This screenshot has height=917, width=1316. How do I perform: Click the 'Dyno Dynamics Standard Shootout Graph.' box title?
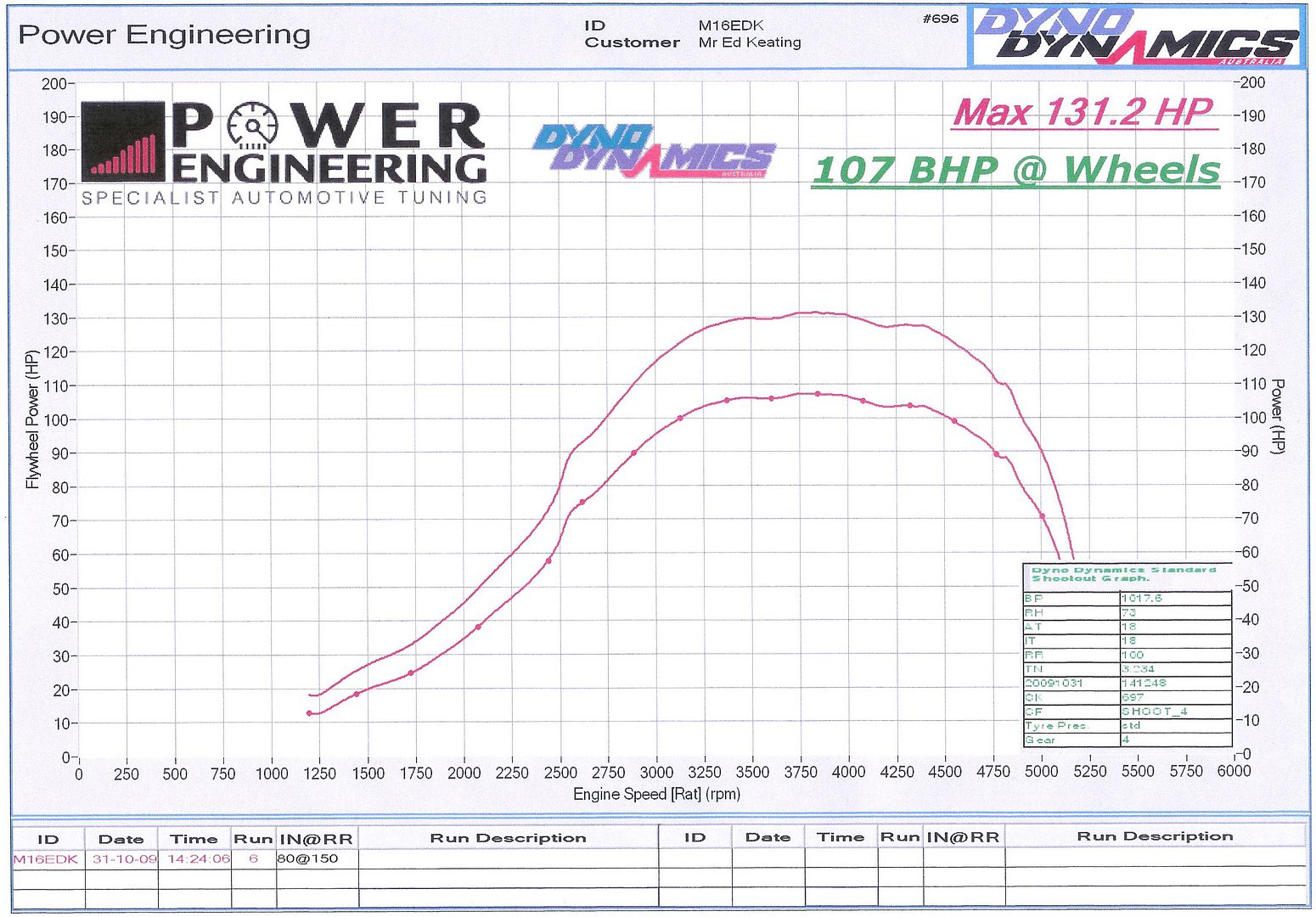(1123, 575)
